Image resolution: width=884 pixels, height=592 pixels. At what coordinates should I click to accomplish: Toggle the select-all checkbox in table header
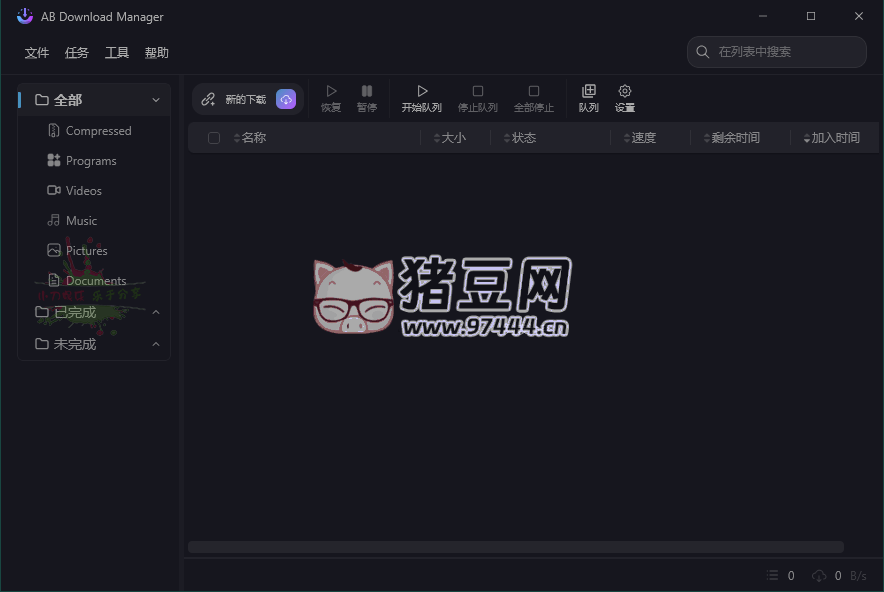[x=214, y=138]
